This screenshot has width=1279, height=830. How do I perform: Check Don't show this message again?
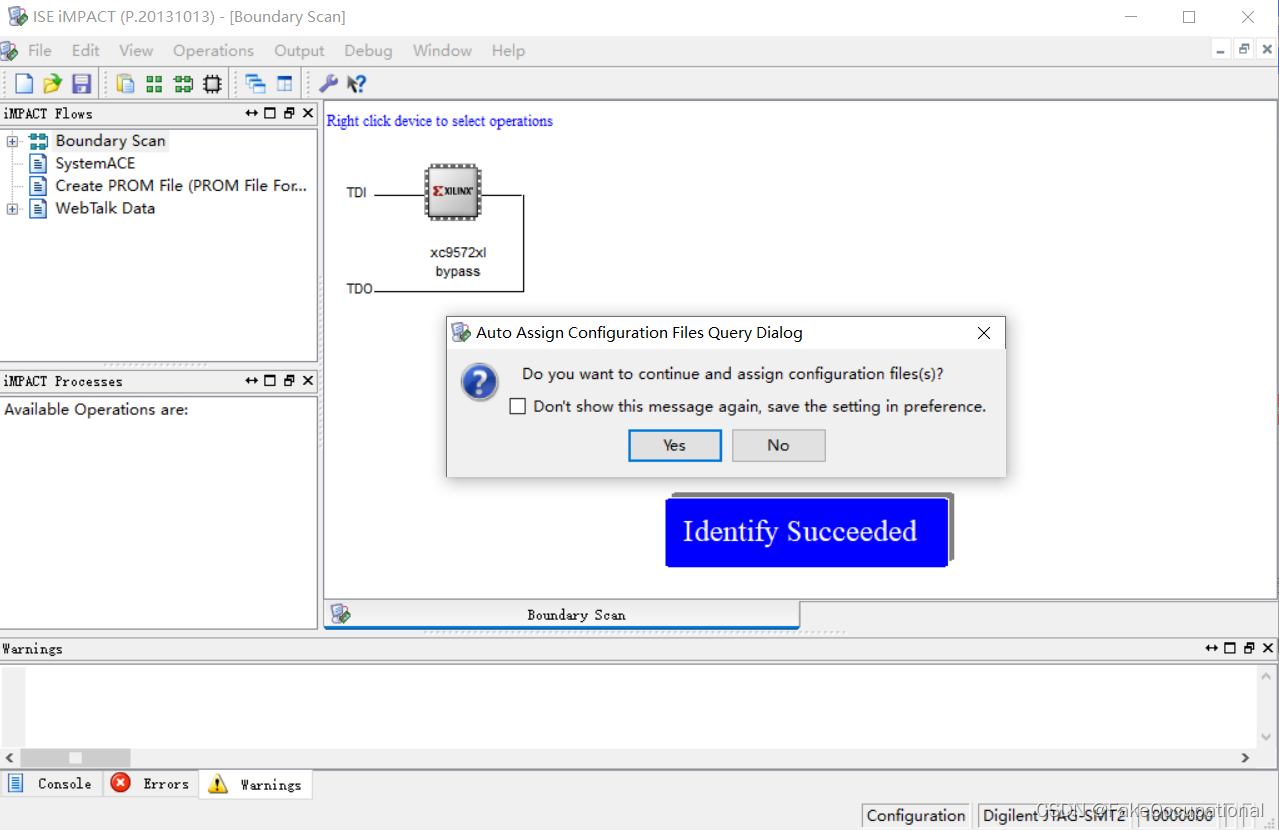pos(517,407)
